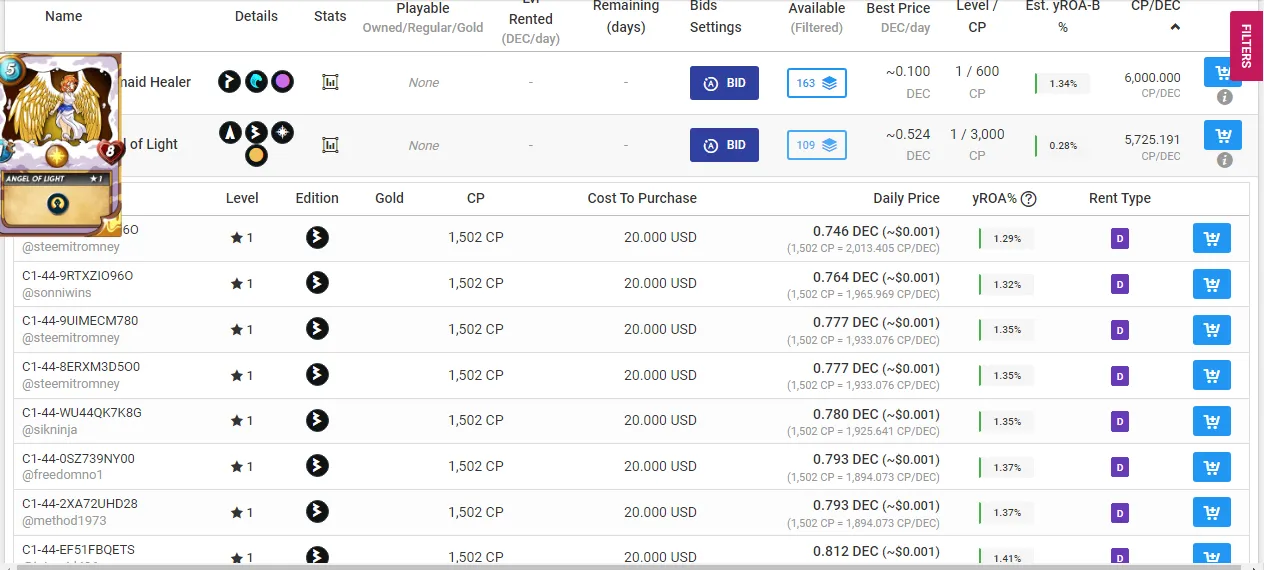Screen dimensions: 1264x570
Task: Click rent type D badge for sikninja row
Action: pyautogui.click(x=1120, y=421)
